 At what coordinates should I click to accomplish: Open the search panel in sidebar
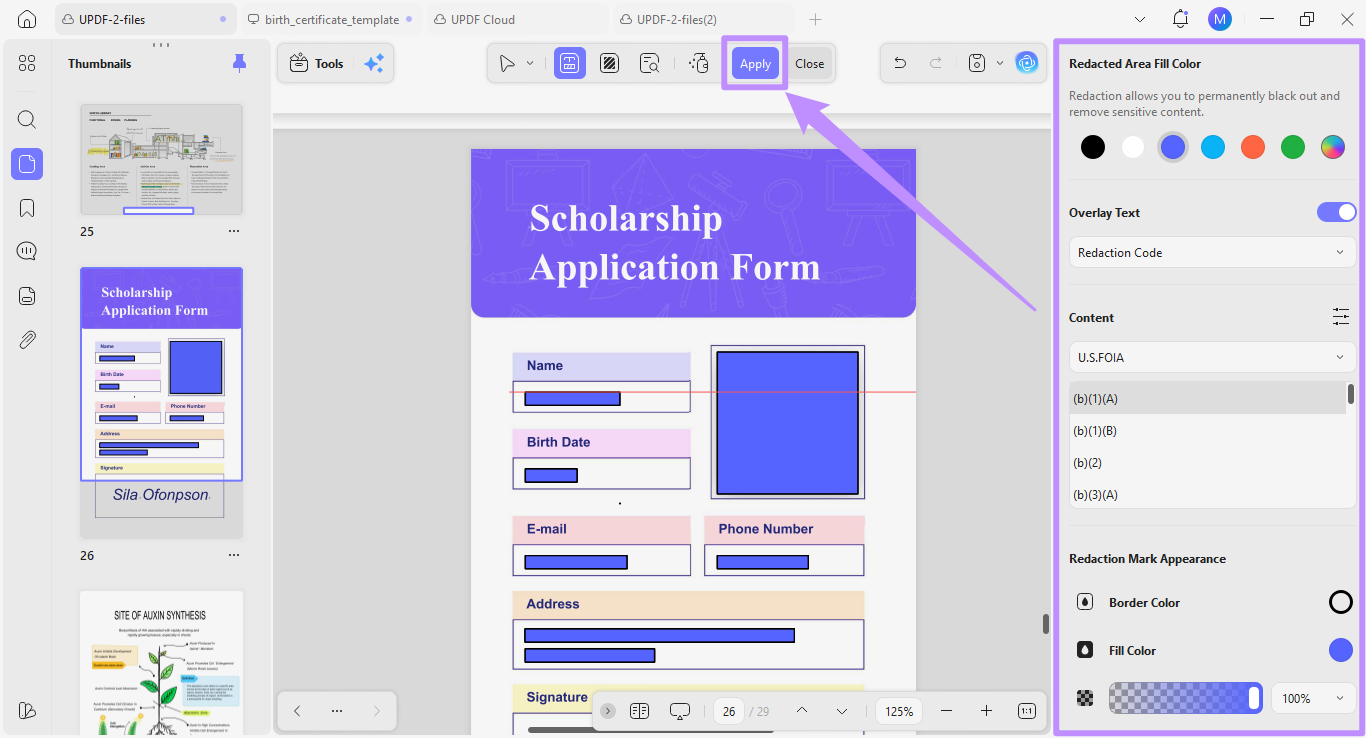[27, 120]
